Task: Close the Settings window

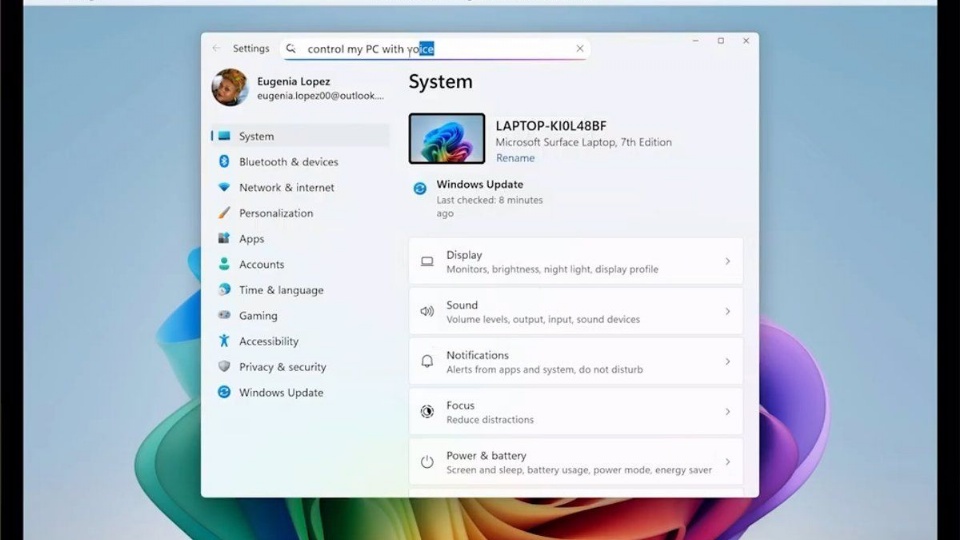Action: coord(746,41)
